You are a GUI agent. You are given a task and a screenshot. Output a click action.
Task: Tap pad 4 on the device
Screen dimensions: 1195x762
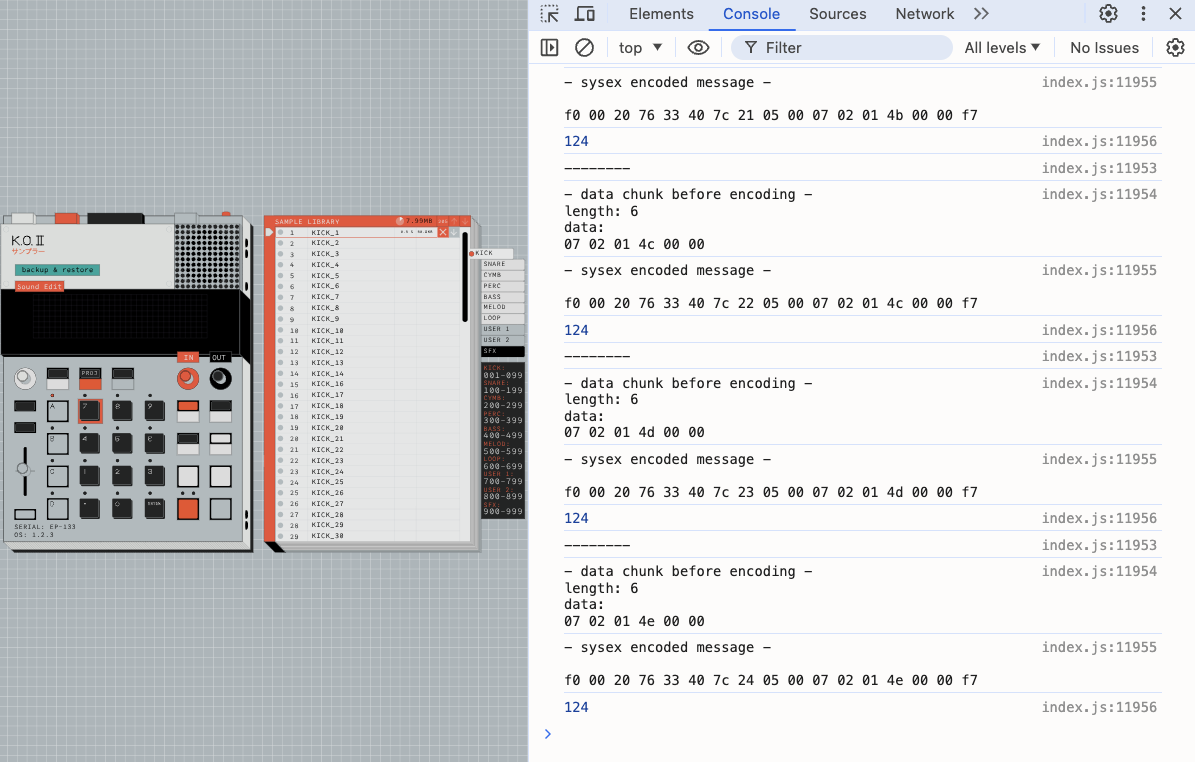[90, 443]
